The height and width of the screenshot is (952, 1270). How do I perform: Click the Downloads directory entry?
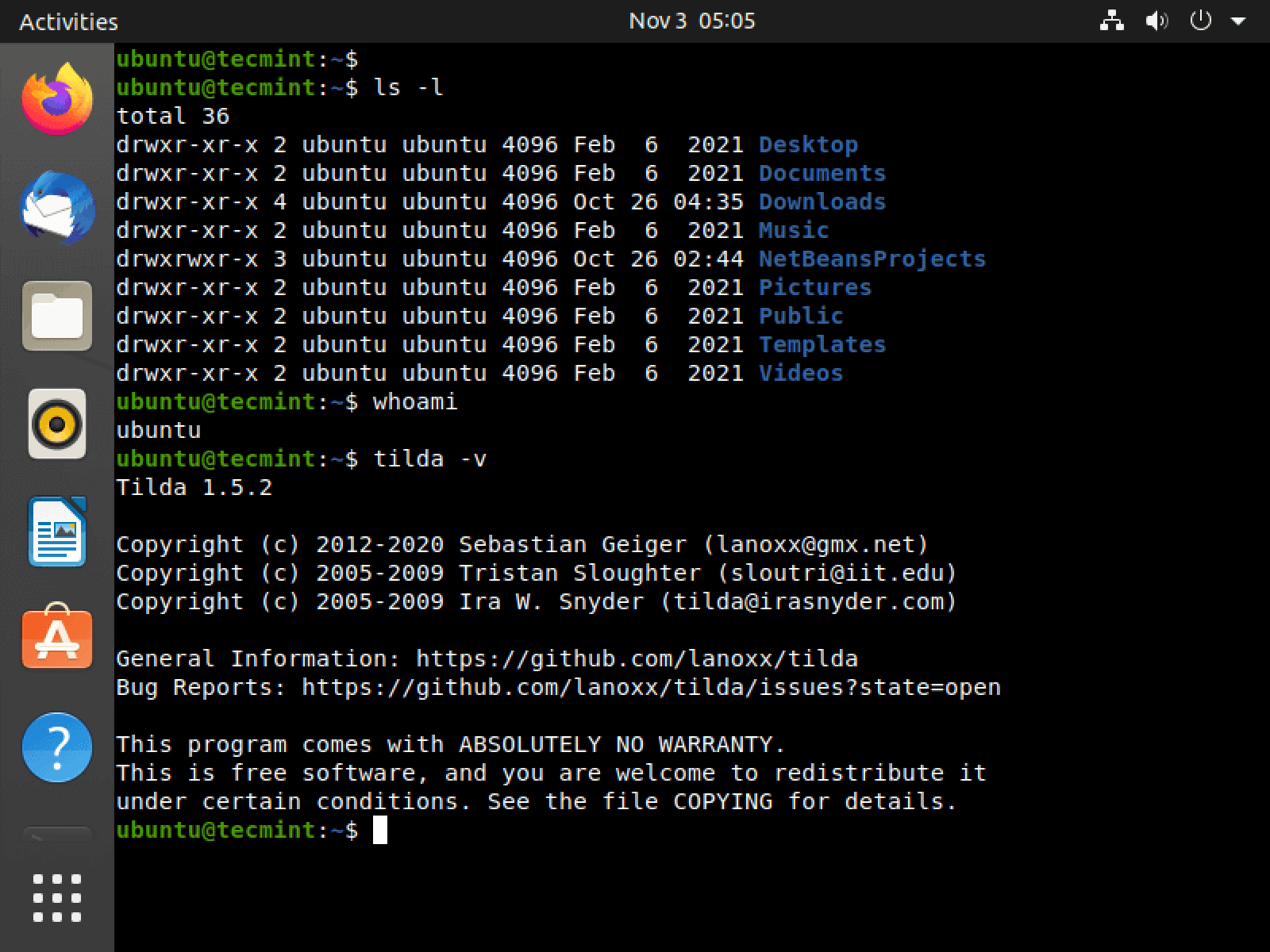(x=822, y=202)
